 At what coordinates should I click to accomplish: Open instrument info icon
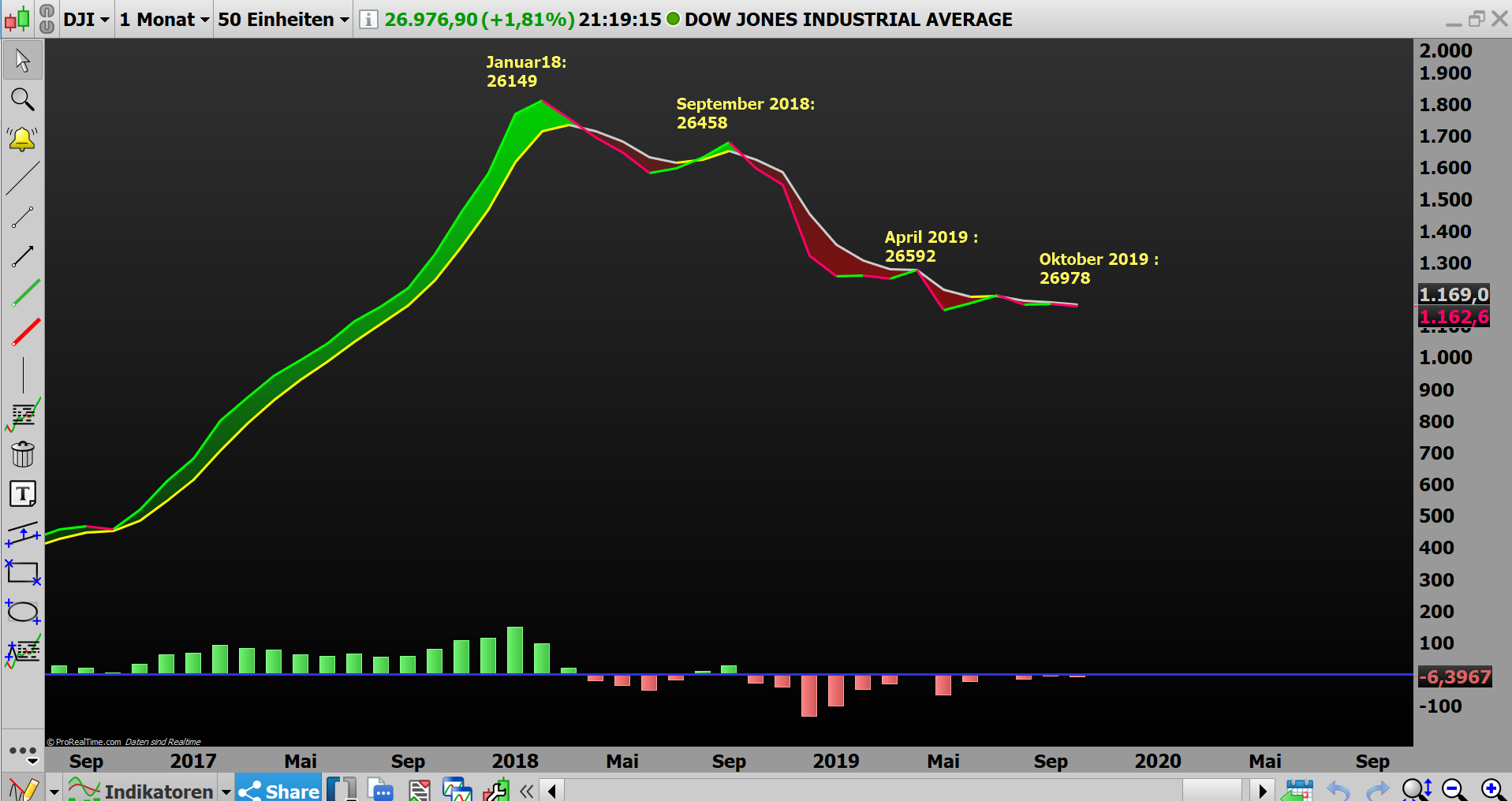[x=368, y=19]
